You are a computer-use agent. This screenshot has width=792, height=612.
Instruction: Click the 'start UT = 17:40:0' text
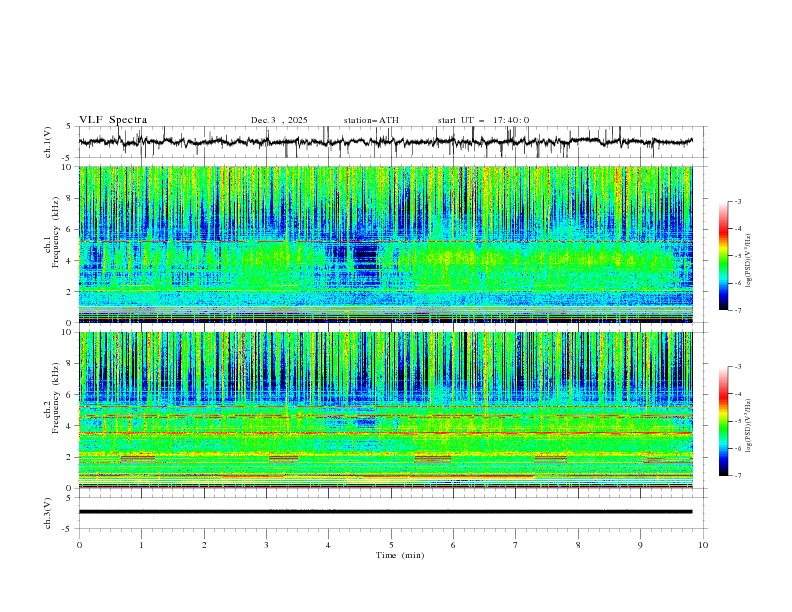click(x=483, y=120)
